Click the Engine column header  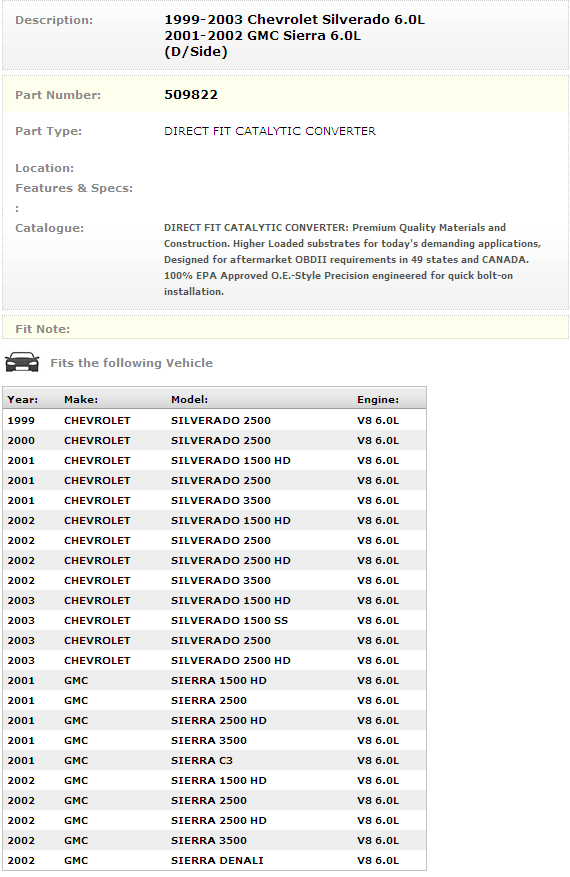pos(378,399)
